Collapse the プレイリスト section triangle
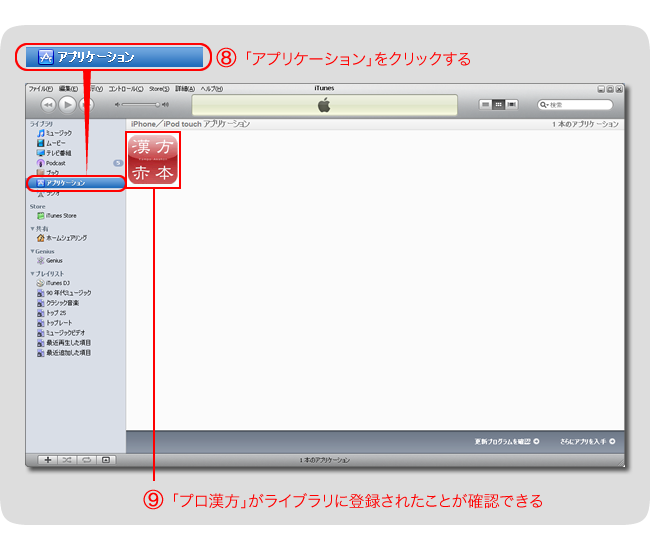 [x=32, y=273]
